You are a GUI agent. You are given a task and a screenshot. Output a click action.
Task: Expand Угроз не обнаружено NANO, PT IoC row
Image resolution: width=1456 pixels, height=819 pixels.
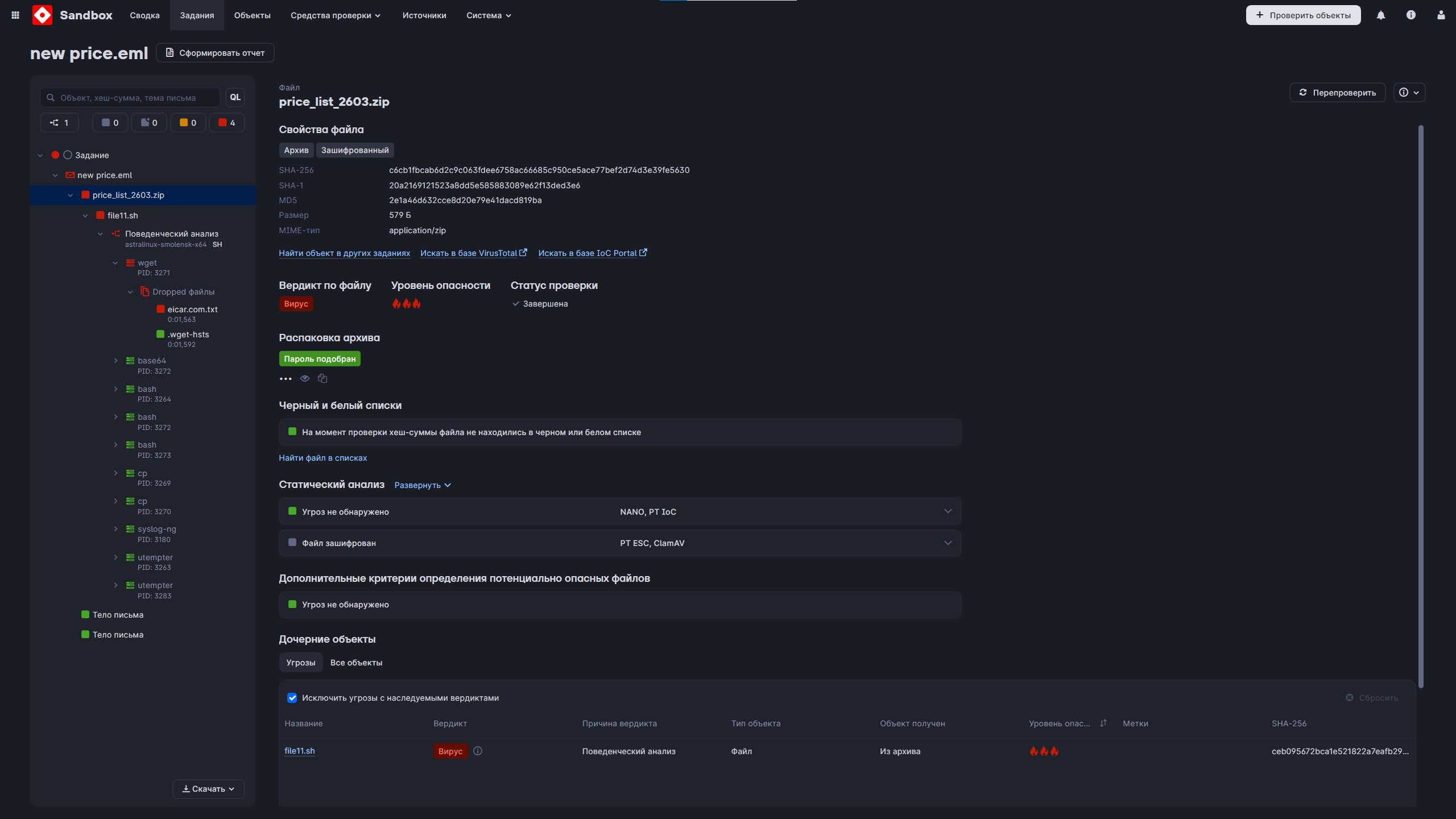click(620, 511)
